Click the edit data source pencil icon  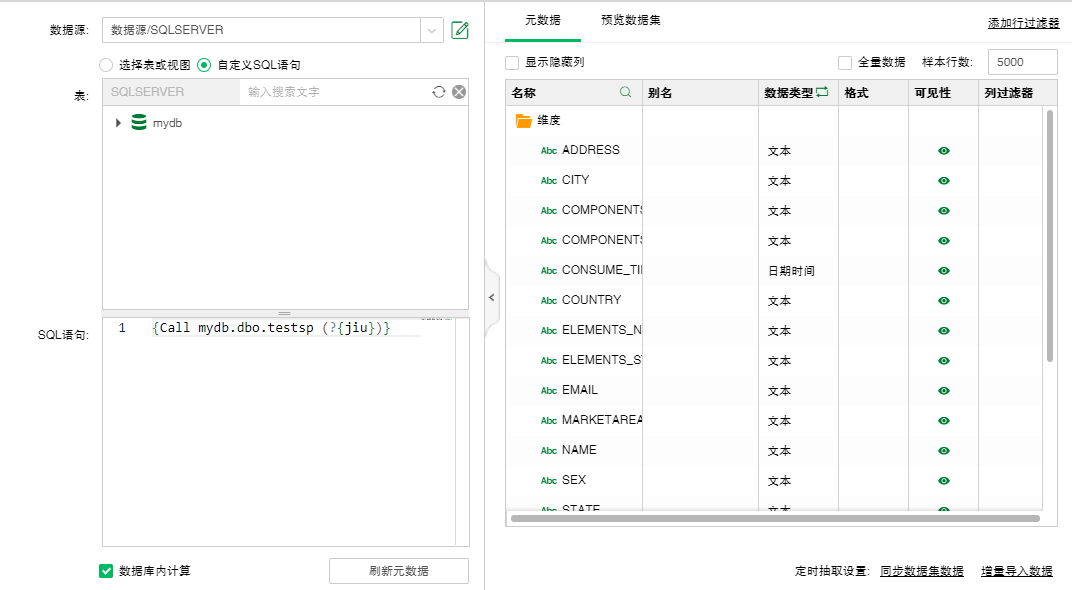(x=460, y=30)
